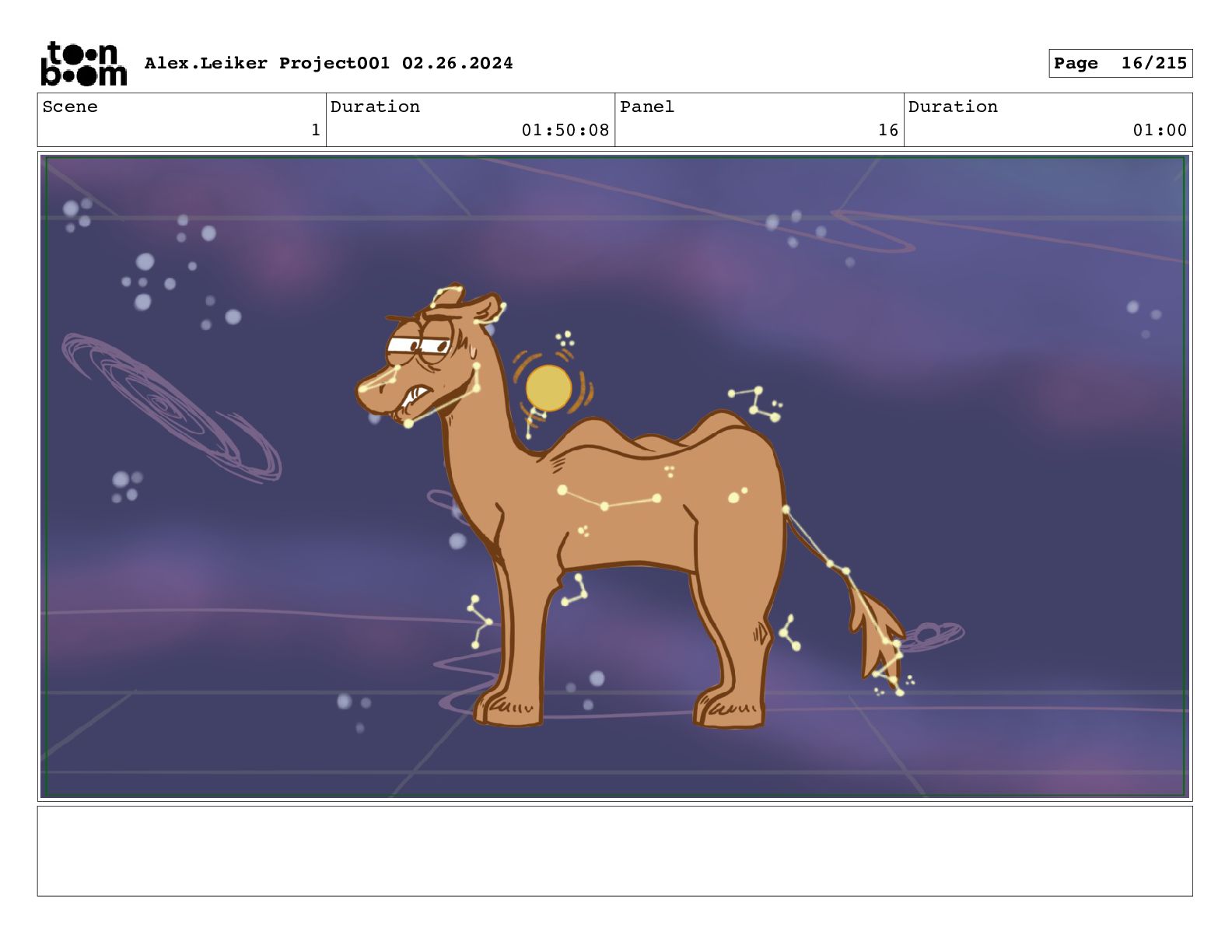
Task: Click the project title header text
Action: click(328, 63)
